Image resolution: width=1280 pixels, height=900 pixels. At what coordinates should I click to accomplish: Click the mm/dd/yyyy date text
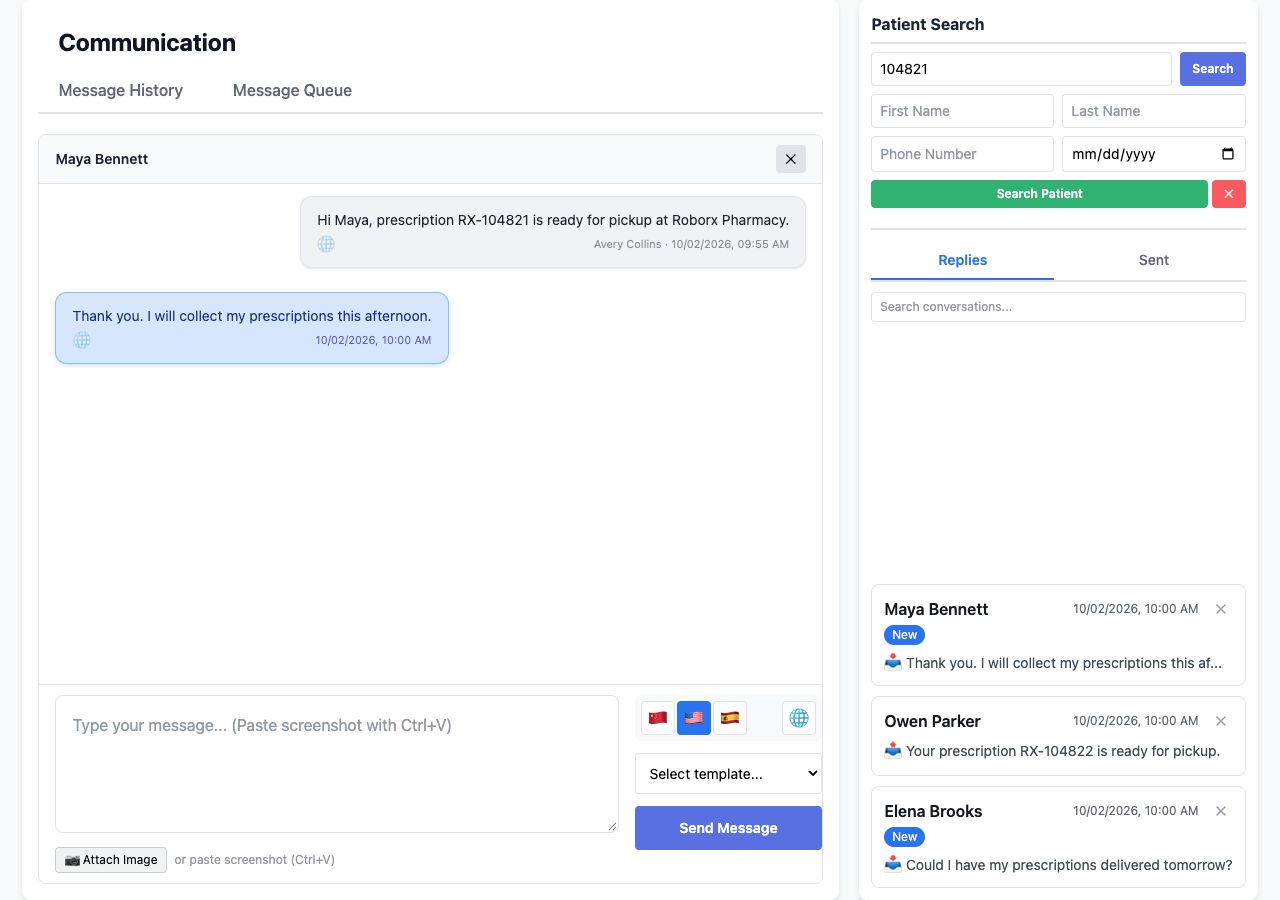pos(1113,154)
